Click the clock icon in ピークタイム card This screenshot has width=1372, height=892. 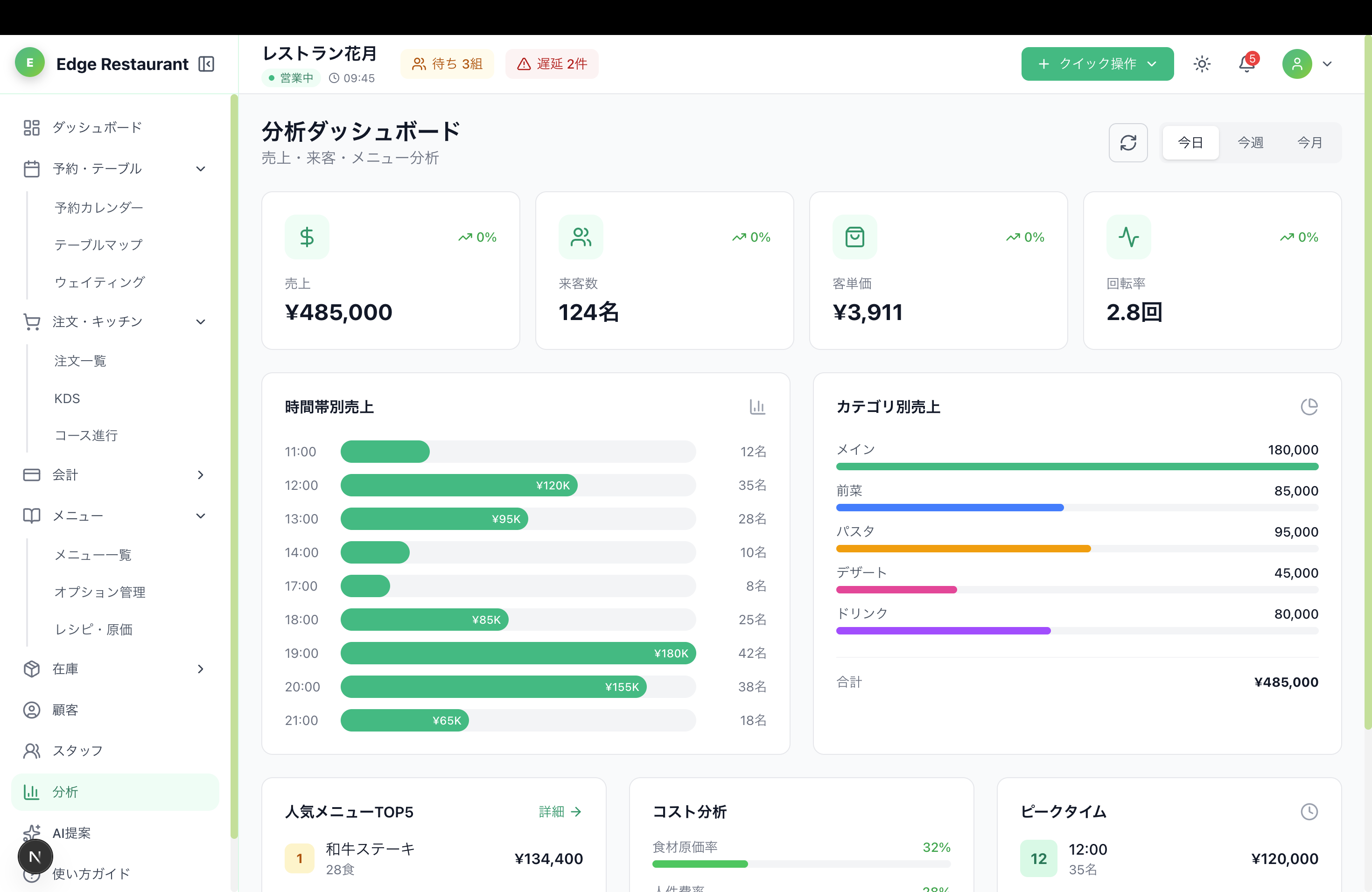(1309, 811)
